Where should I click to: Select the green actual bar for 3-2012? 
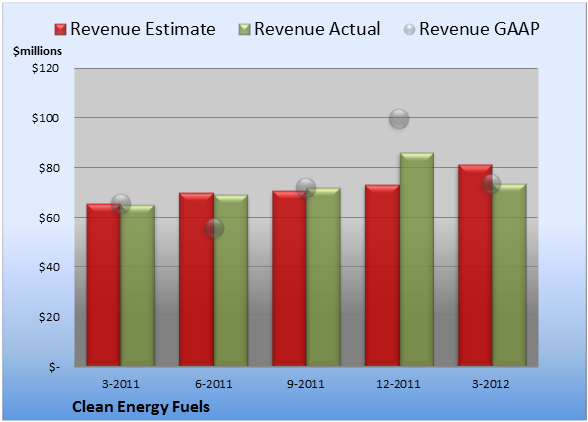pyautogui.click(x=510, y=275)
